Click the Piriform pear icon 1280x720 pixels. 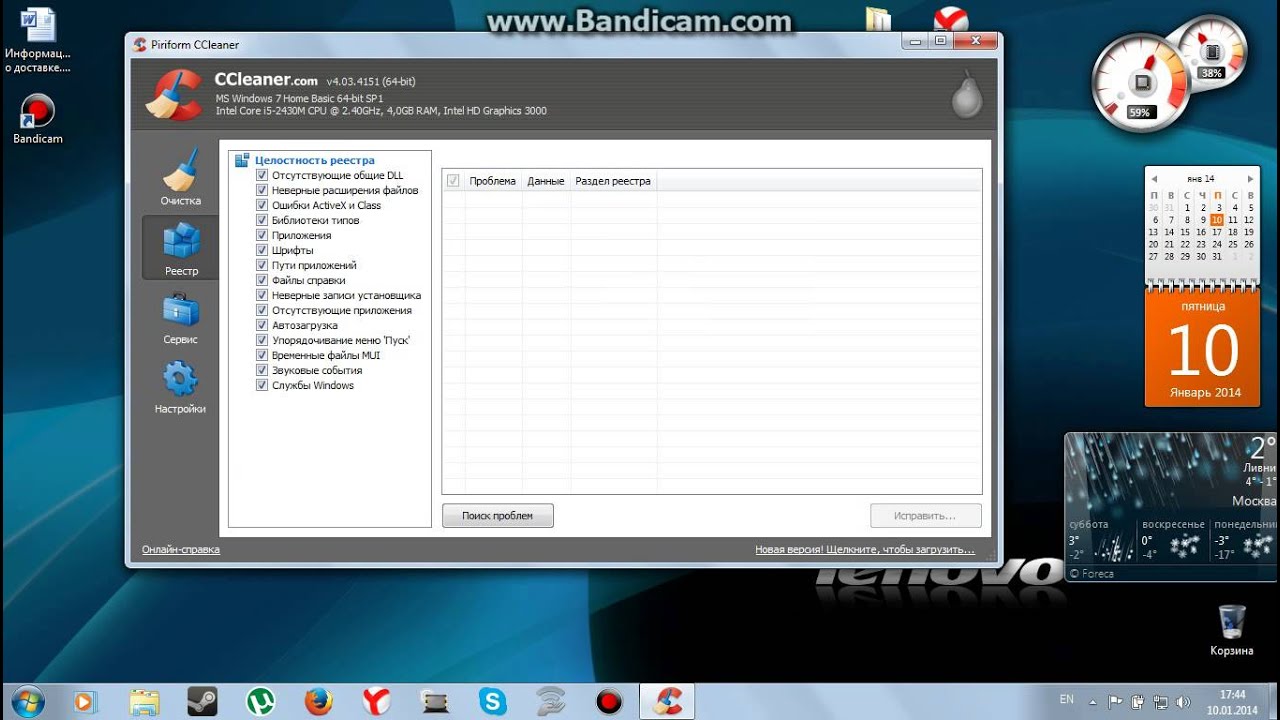(x=966, y=93)
